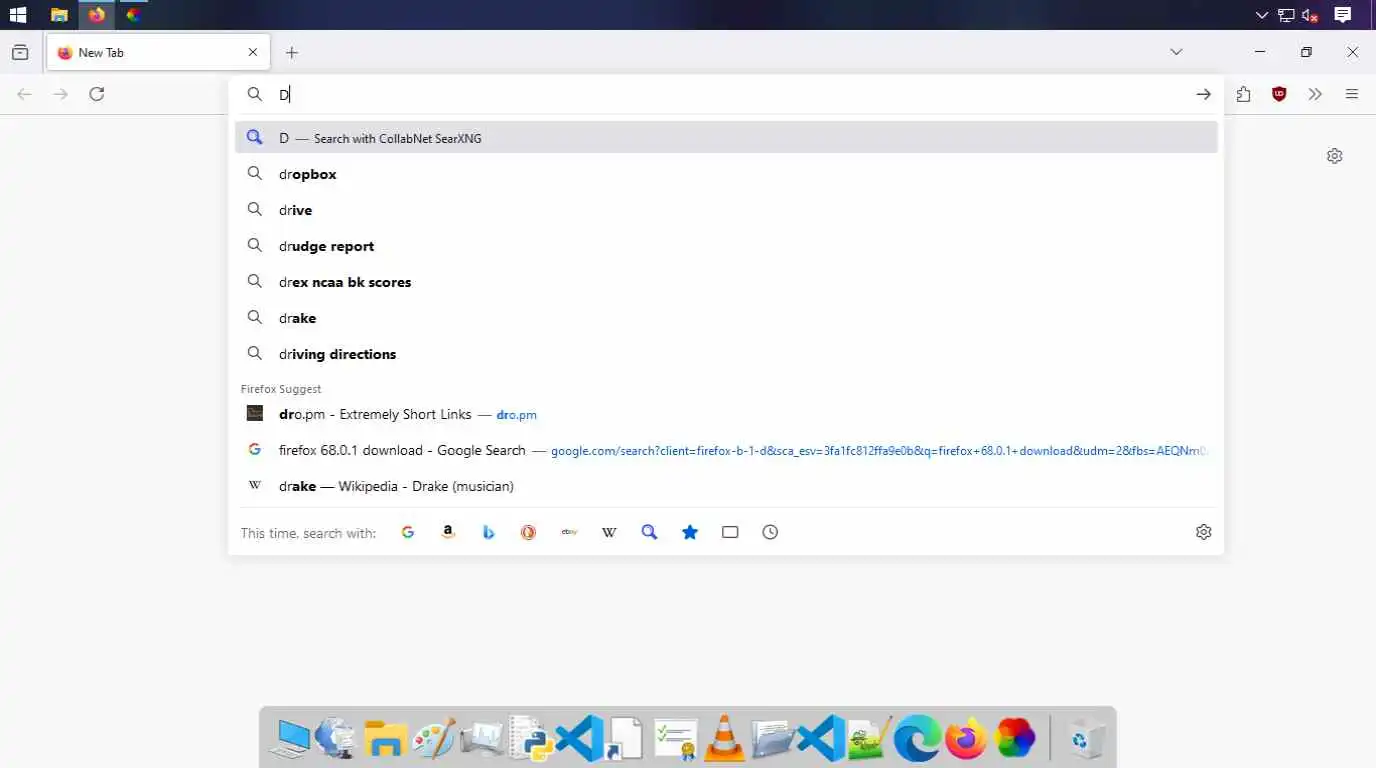Screen dimensions: 1376x768
Task: Open Recycle Bin in dock
Action: click(x=1084, y=739)
